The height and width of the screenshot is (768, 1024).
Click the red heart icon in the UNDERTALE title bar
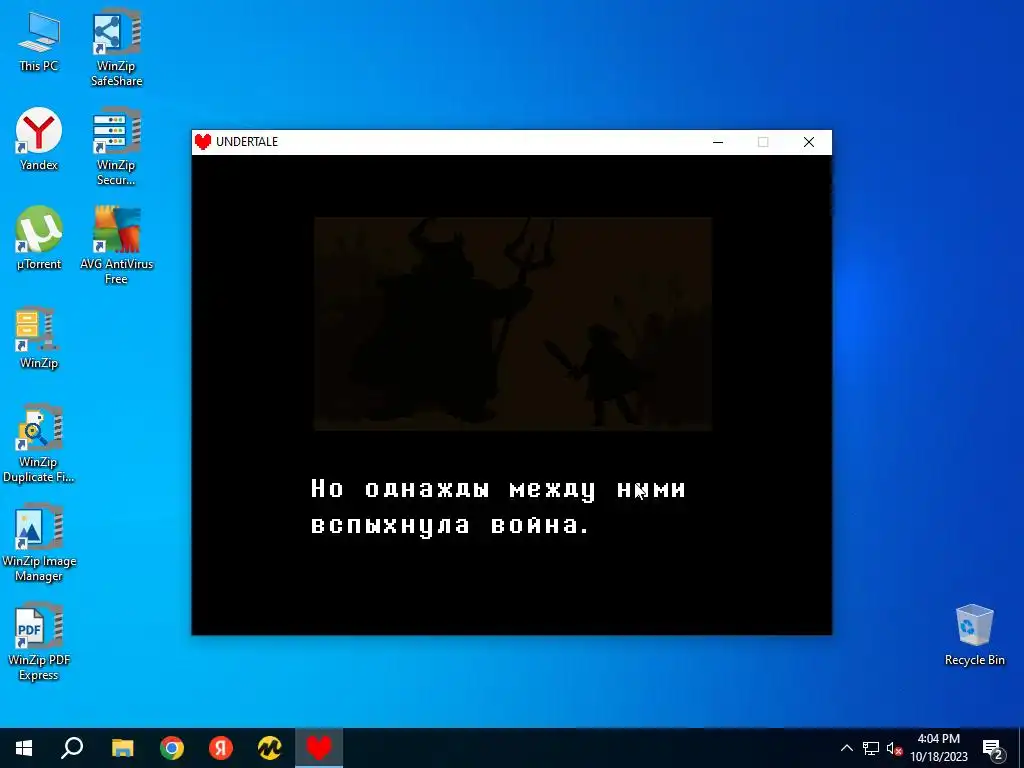[203, 142]
